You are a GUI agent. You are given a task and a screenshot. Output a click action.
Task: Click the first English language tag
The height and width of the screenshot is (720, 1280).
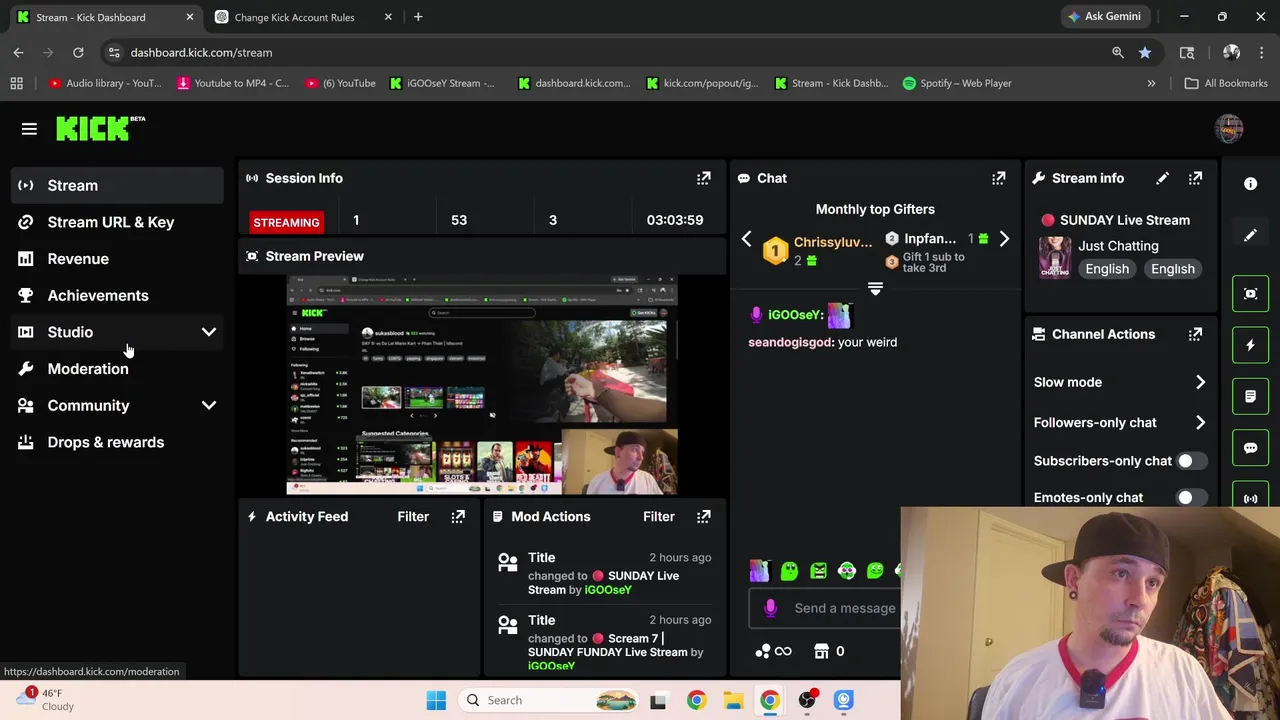1107,269
